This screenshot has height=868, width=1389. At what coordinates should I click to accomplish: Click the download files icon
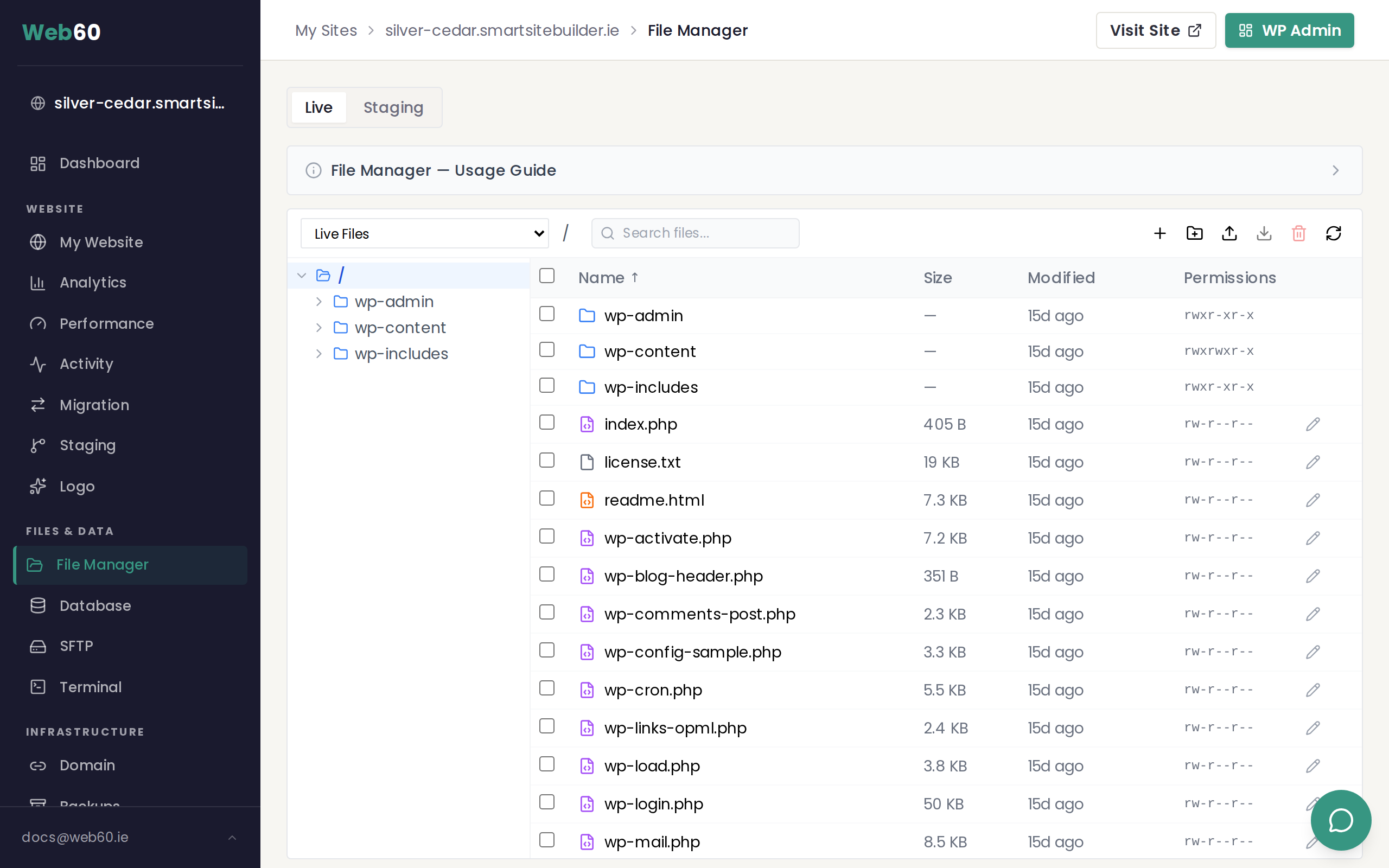1264,233
